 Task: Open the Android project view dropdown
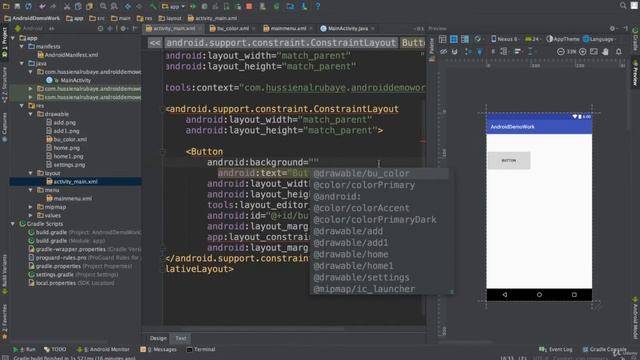tap(35, 29)
